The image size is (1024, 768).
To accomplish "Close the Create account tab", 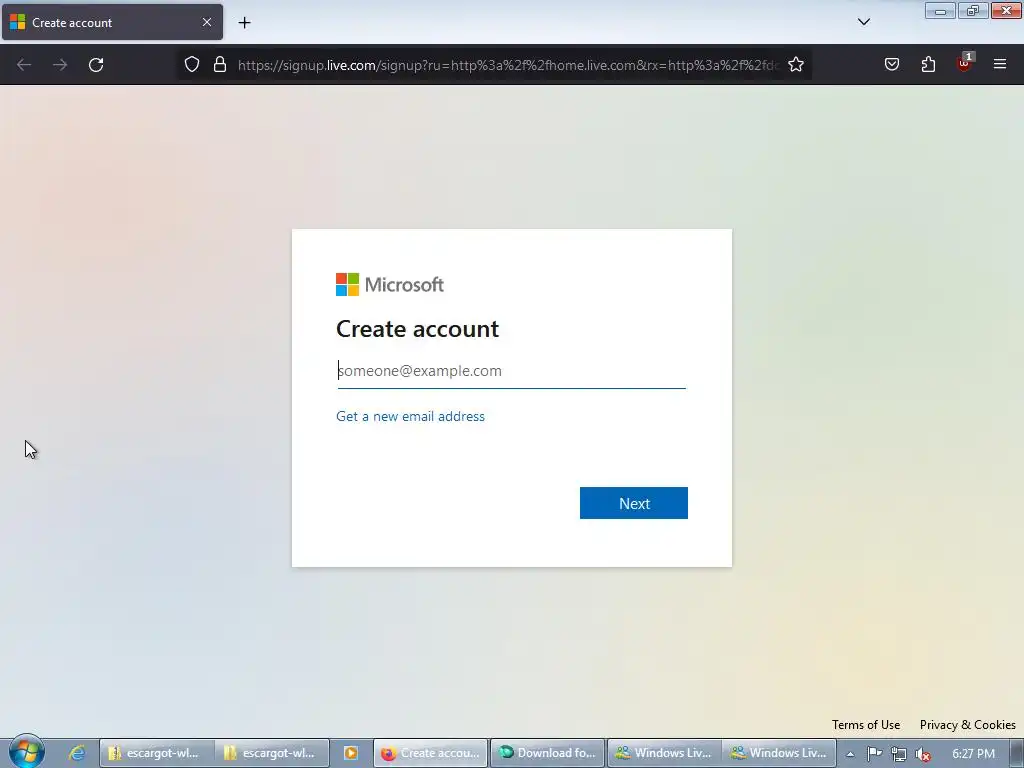I will coord(206,22).
